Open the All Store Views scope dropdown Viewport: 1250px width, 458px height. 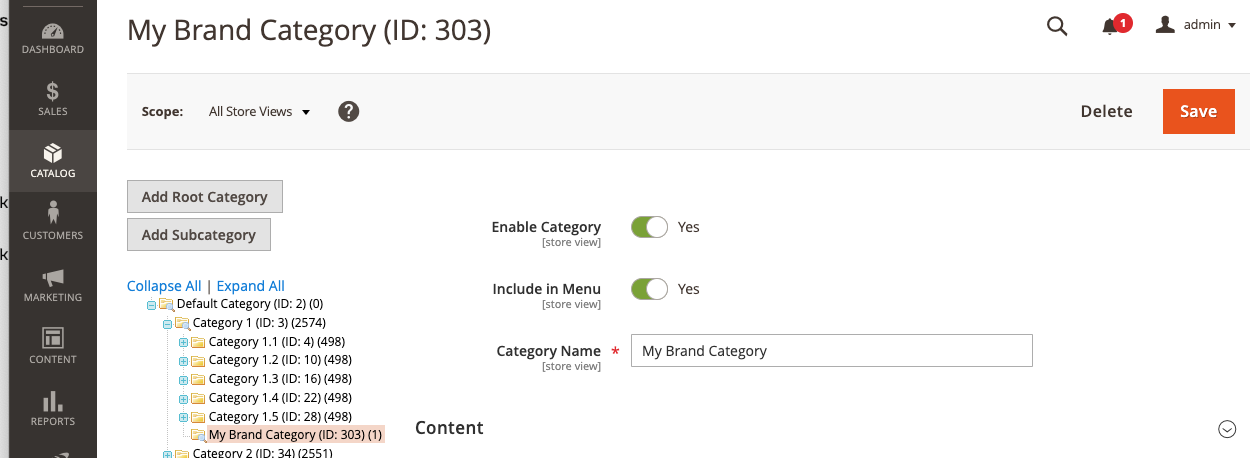coord(259,112)
